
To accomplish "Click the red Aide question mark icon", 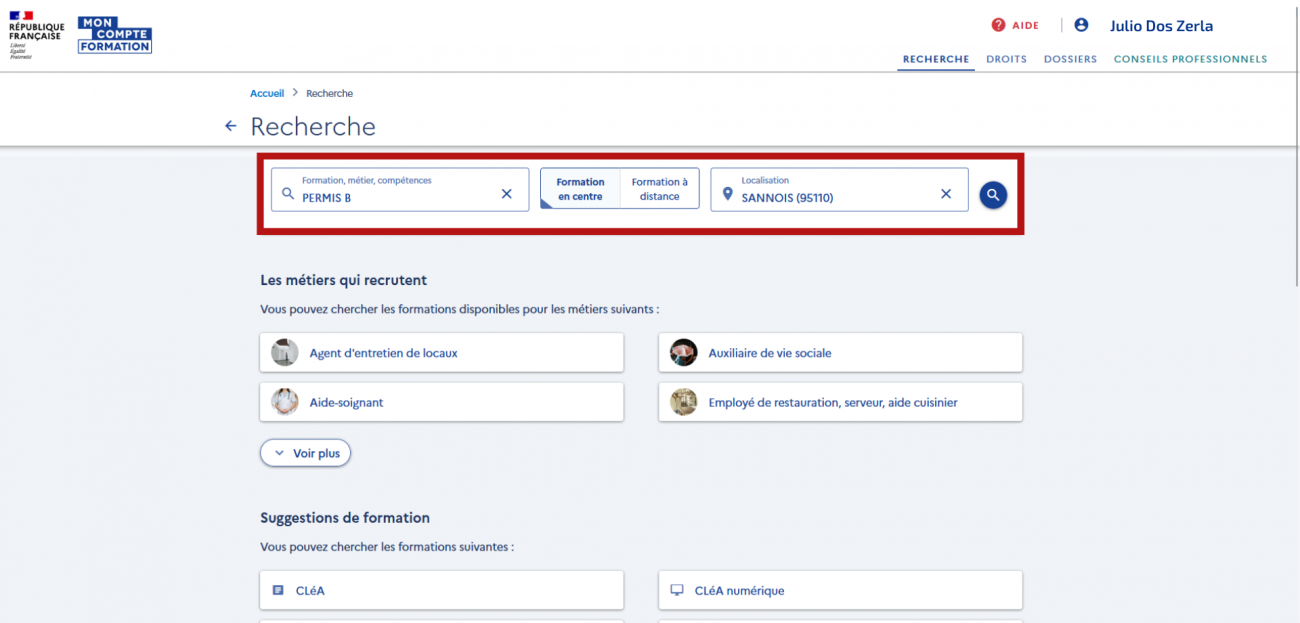I will tap(998, 25).
